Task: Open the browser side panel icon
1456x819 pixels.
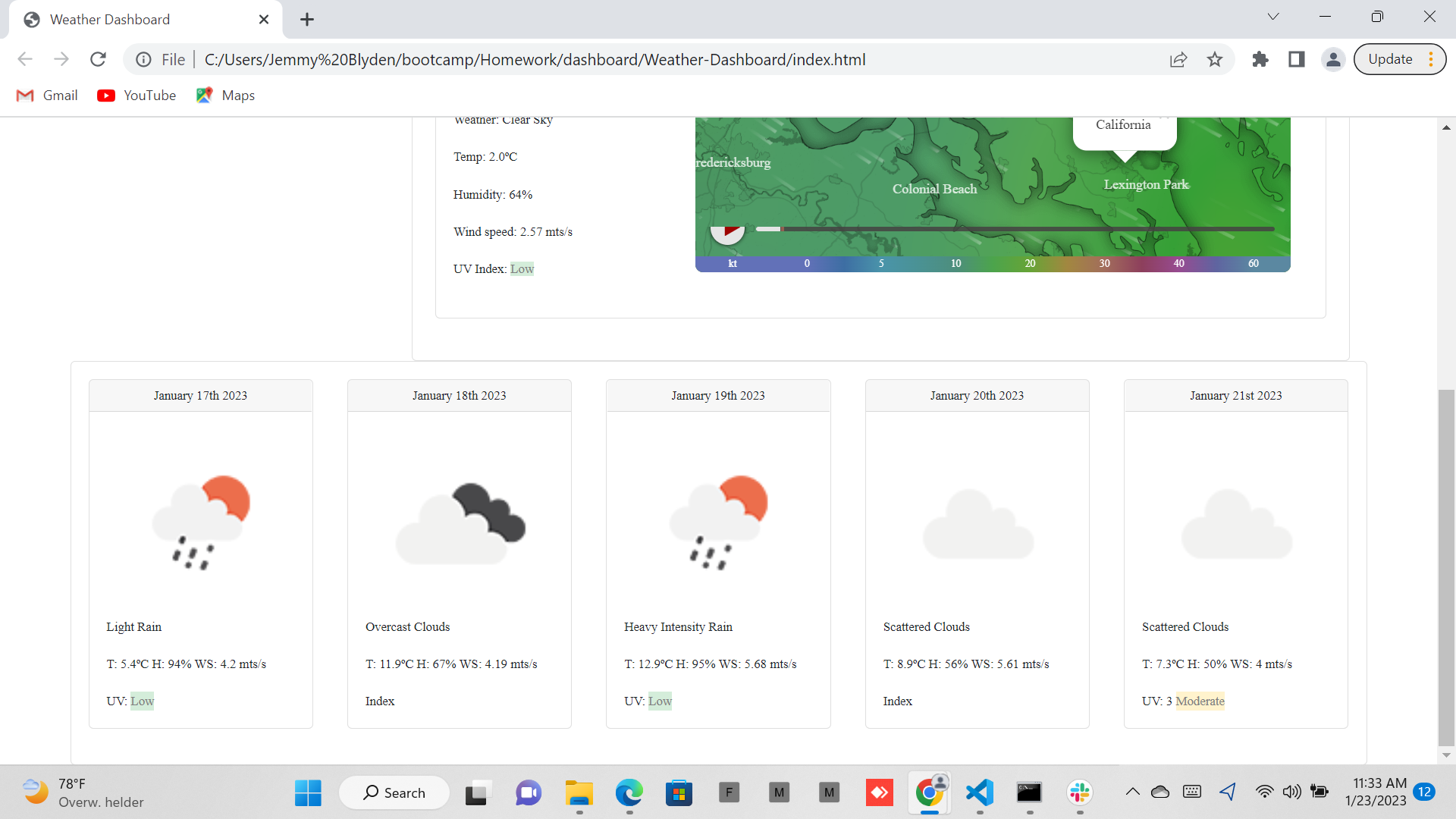Action: coord(1297,59)
